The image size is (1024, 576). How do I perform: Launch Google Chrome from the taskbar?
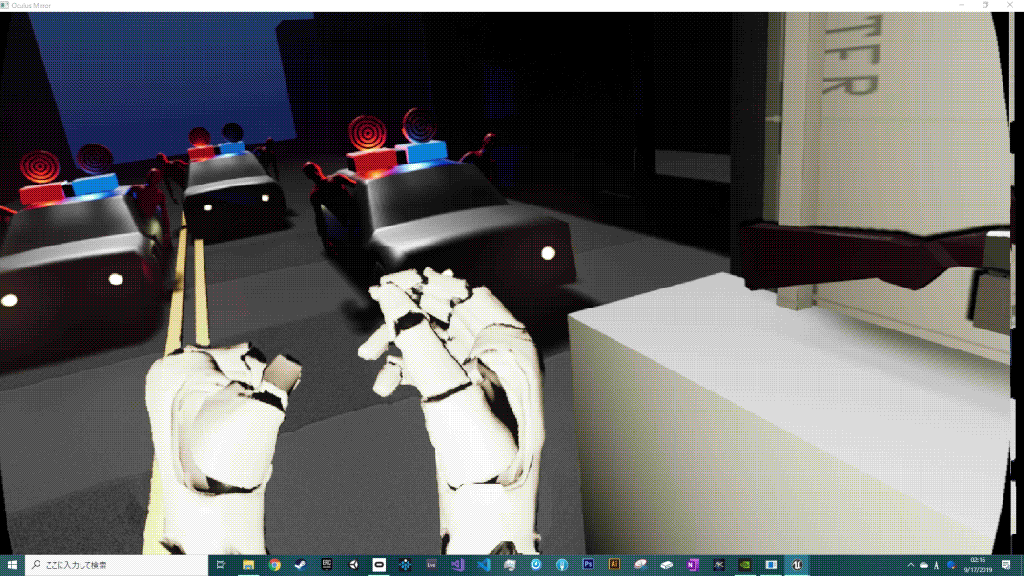(x=274, y=565)
